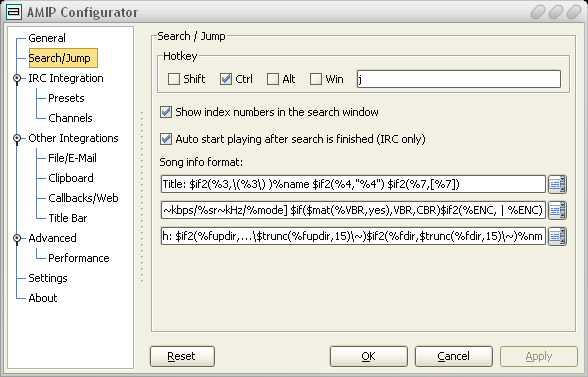Click the Reset button

(182, 356)
